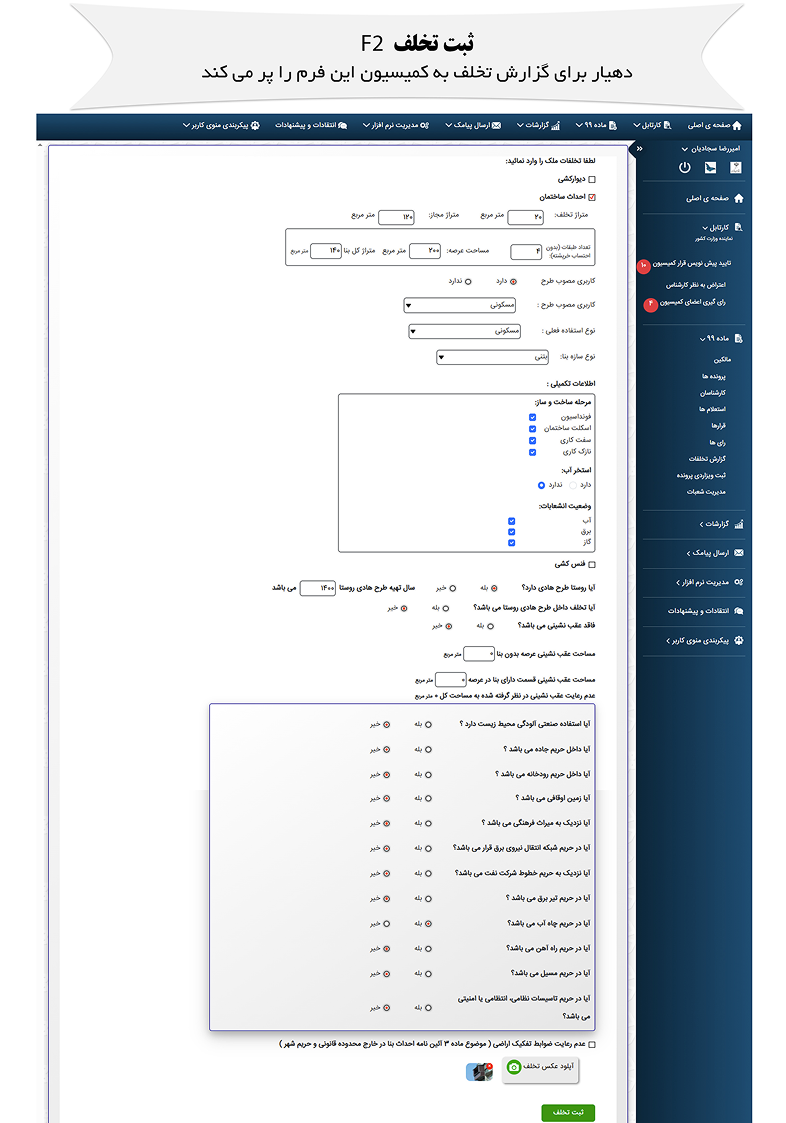Select ندارد radio for کاربری مصوب طرح

tap(470, 281)
